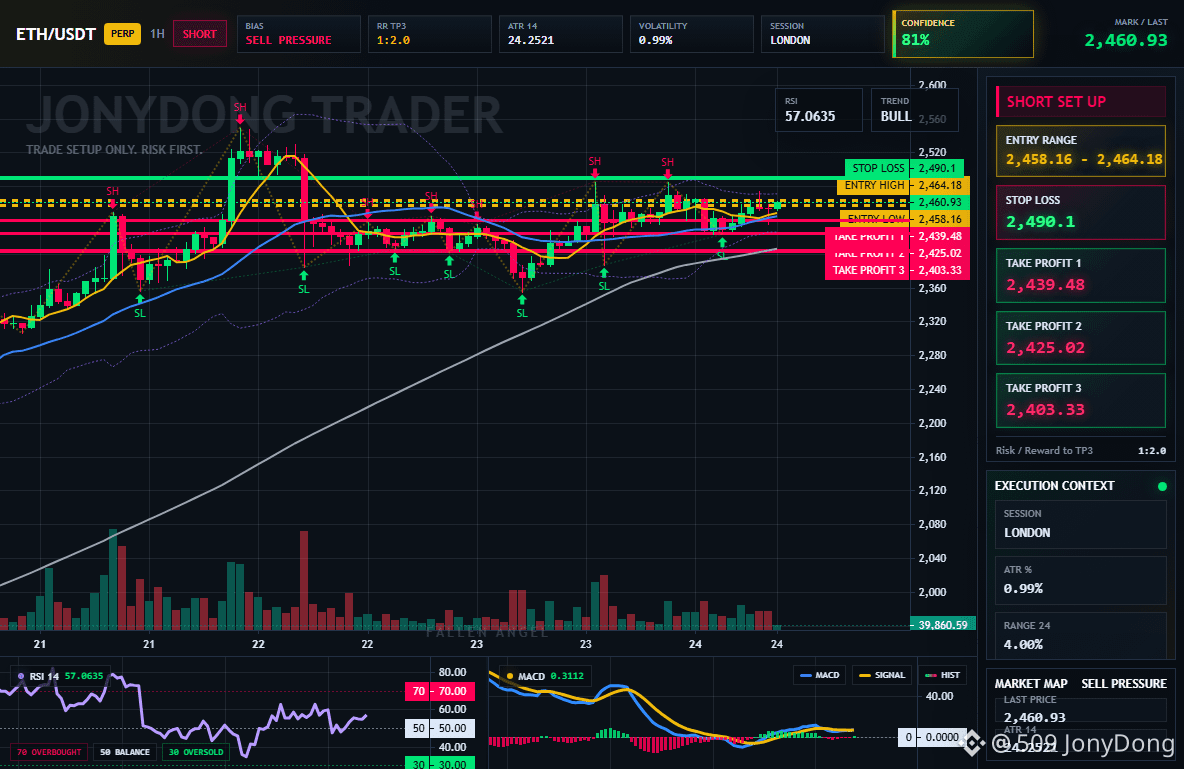Toggle the SIGNAL line legend item
Viewport: 1184px width, 769px height.
882,675
